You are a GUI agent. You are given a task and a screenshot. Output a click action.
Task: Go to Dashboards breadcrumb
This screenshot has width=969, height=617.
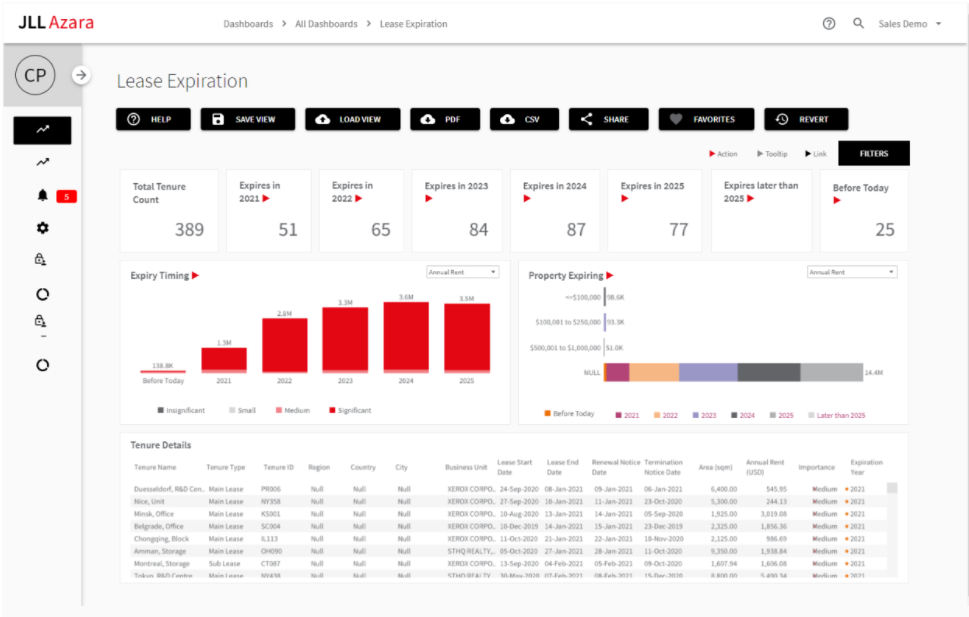point(248,23)
